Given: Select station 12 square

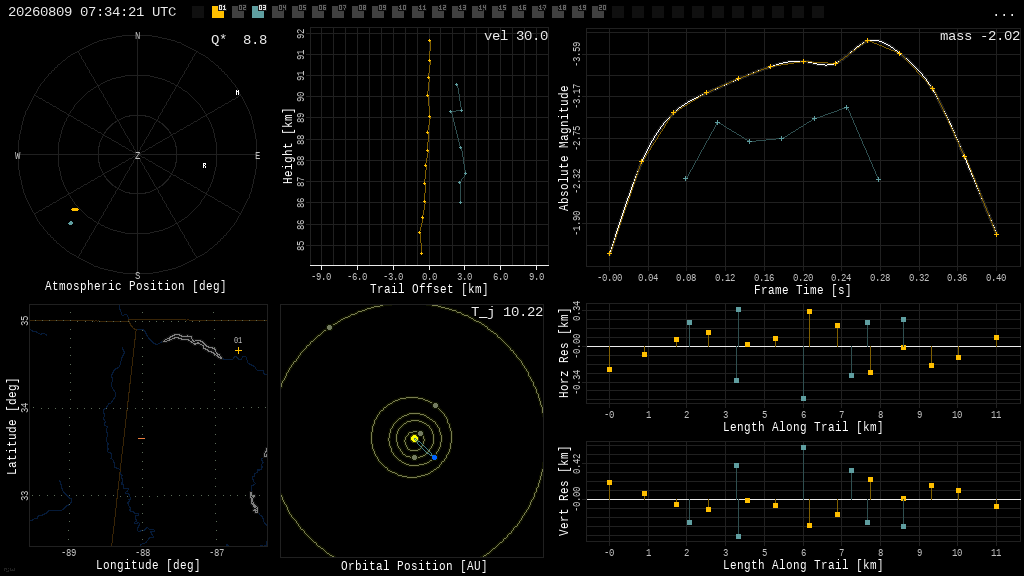Looking at the screenshot, I should pos(439,12).
